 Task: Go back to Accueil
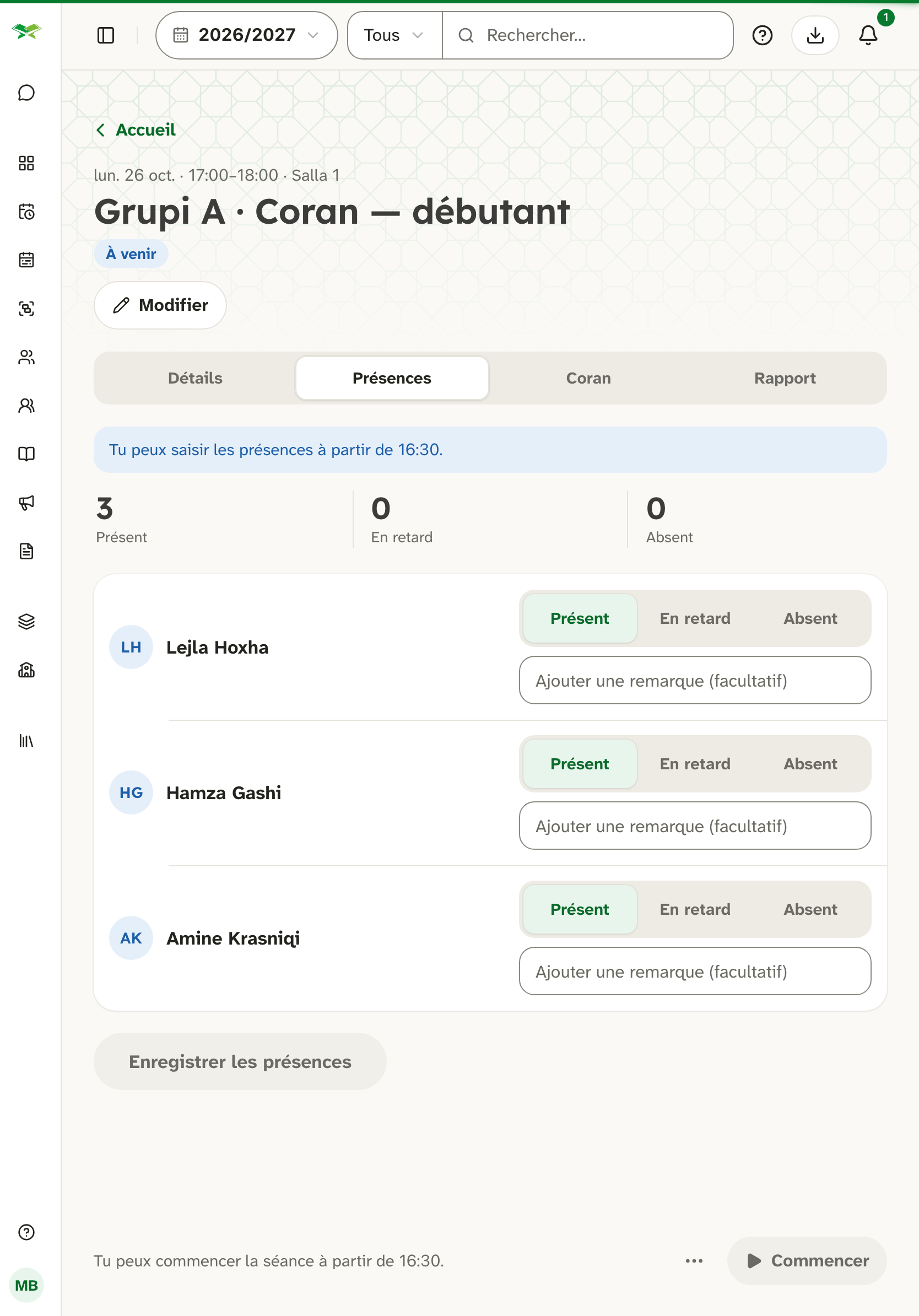point(136,130)
